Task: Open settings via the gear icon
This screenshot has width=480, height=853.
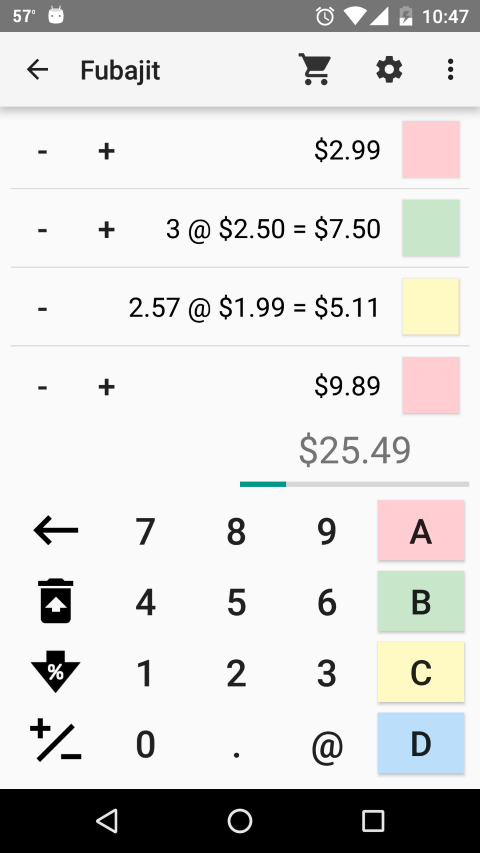Action: (x=389, y=70)
